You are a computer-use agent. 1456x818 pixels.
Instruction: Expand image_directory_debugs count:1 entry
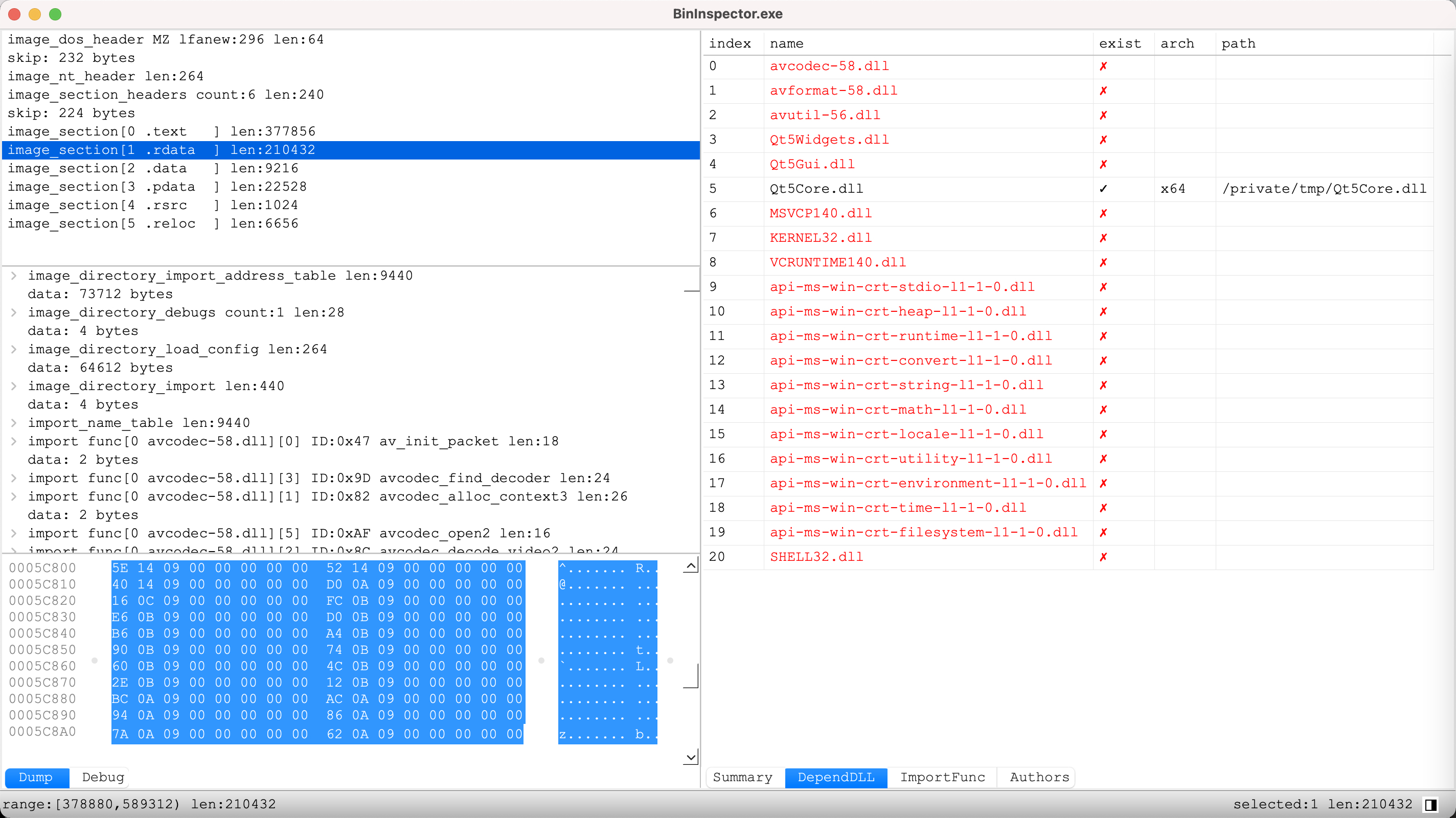point(13,312)
